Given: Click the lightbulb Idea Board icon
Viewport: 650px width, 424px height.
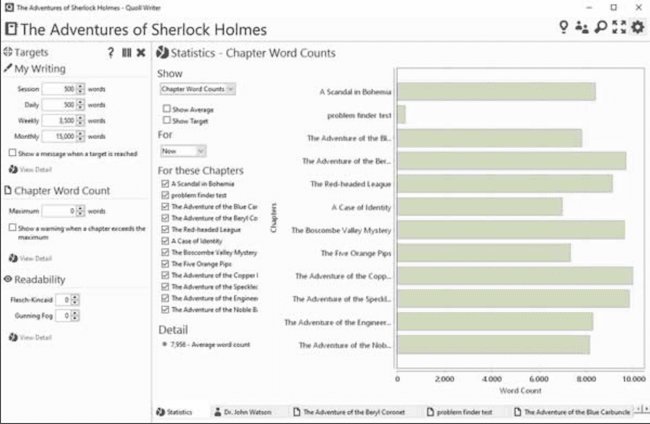Looking at the screenshot, I should click(x=563, y=28).
